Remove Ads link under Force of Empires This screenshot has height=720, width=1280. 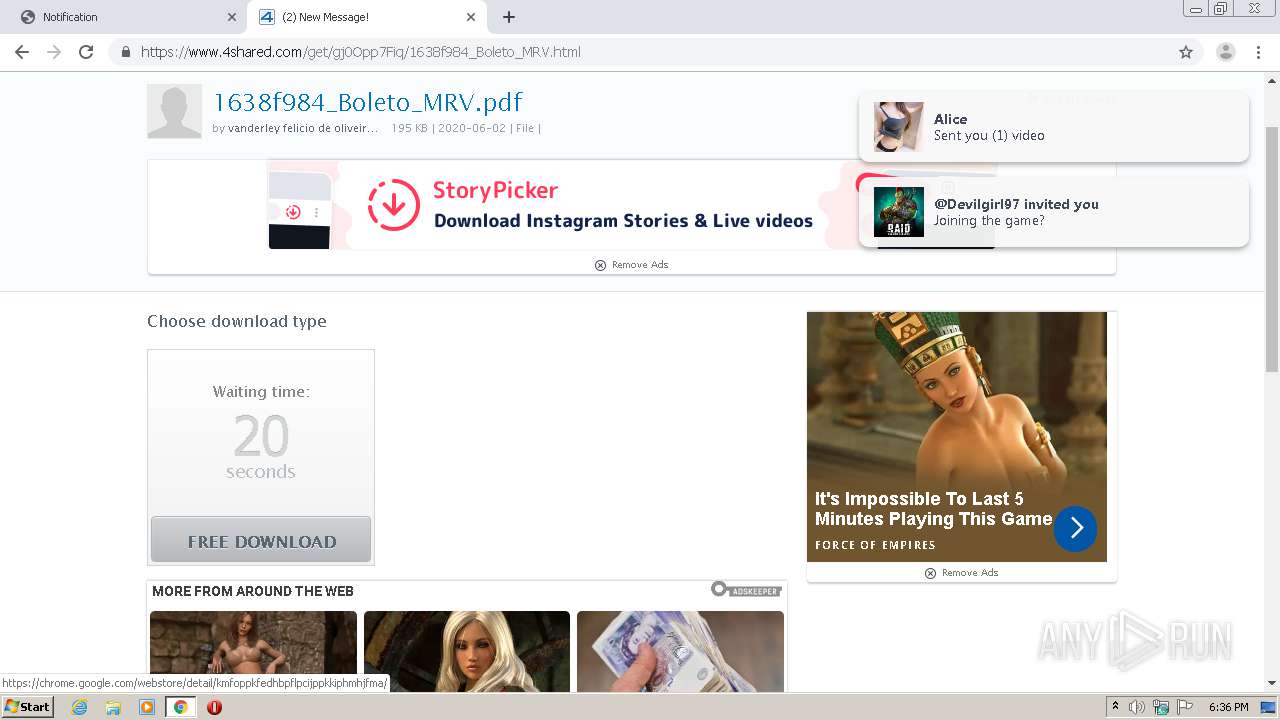961,573
